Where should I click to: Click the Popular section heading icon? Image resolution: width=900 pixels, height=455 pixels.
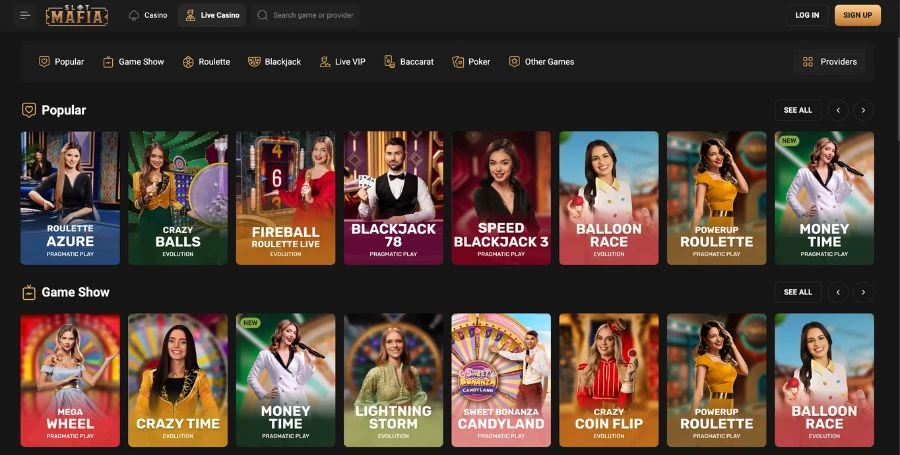click(29, 110)
